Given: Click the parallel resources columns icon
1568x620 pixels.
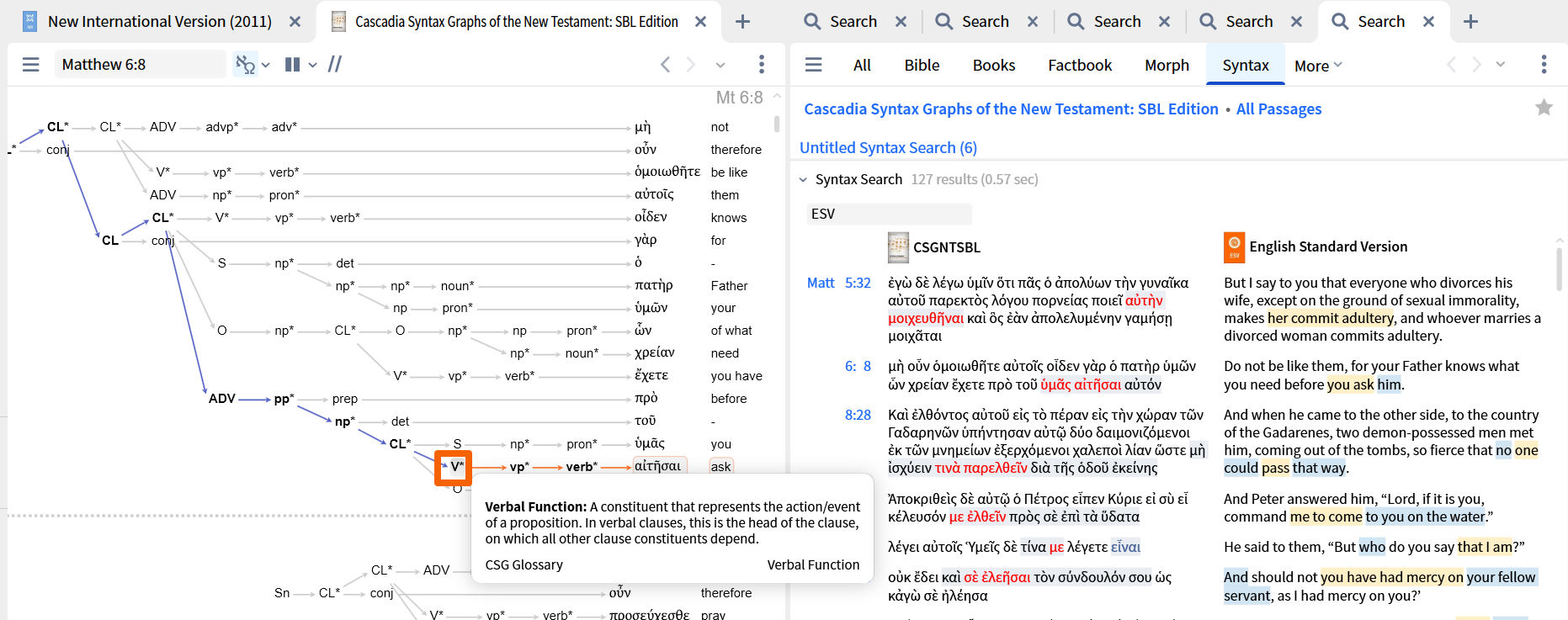Looking at the screenshot, I should click(292, 65).
